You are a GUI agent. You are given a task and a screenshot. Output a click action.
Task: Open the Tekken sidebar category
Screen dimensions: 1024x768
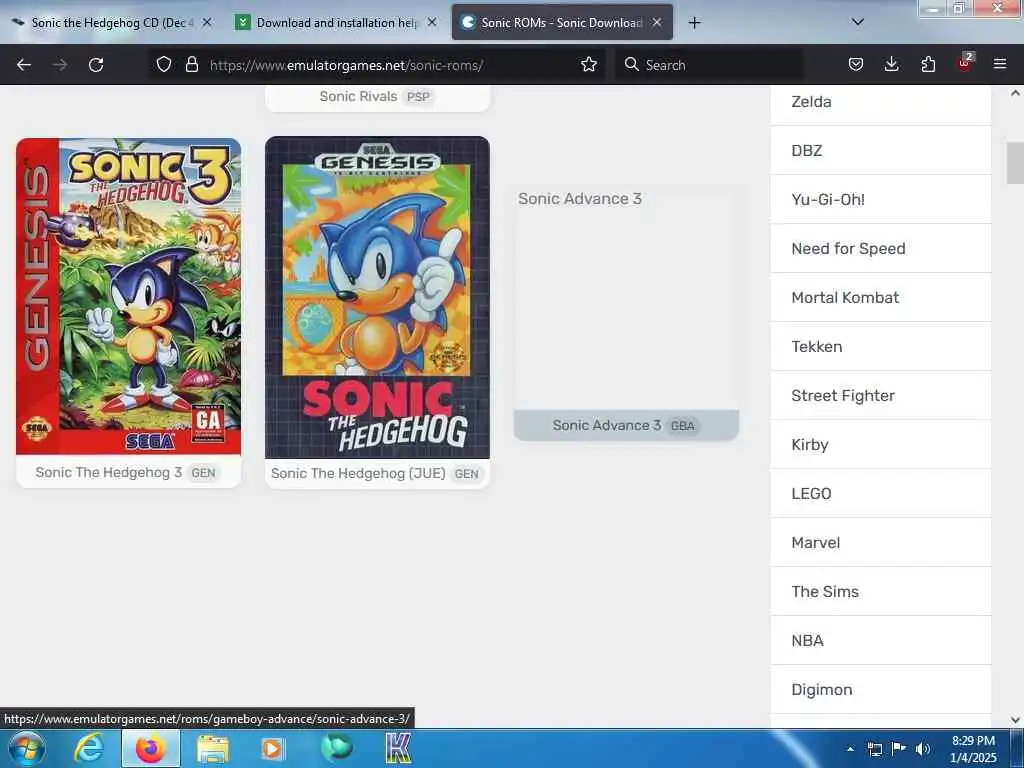880,347
